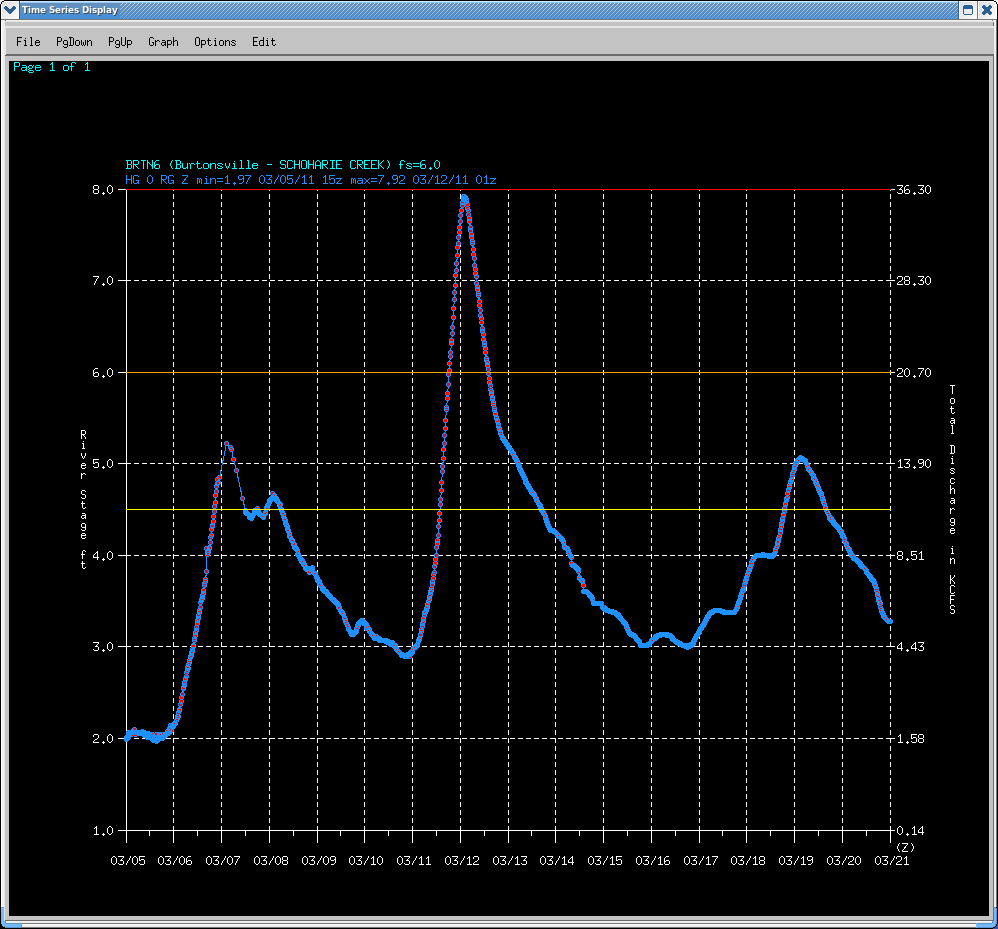Screen dimensions: 998x929
Task: Click the 03/07 date label
Action: (x=223, y=861)
